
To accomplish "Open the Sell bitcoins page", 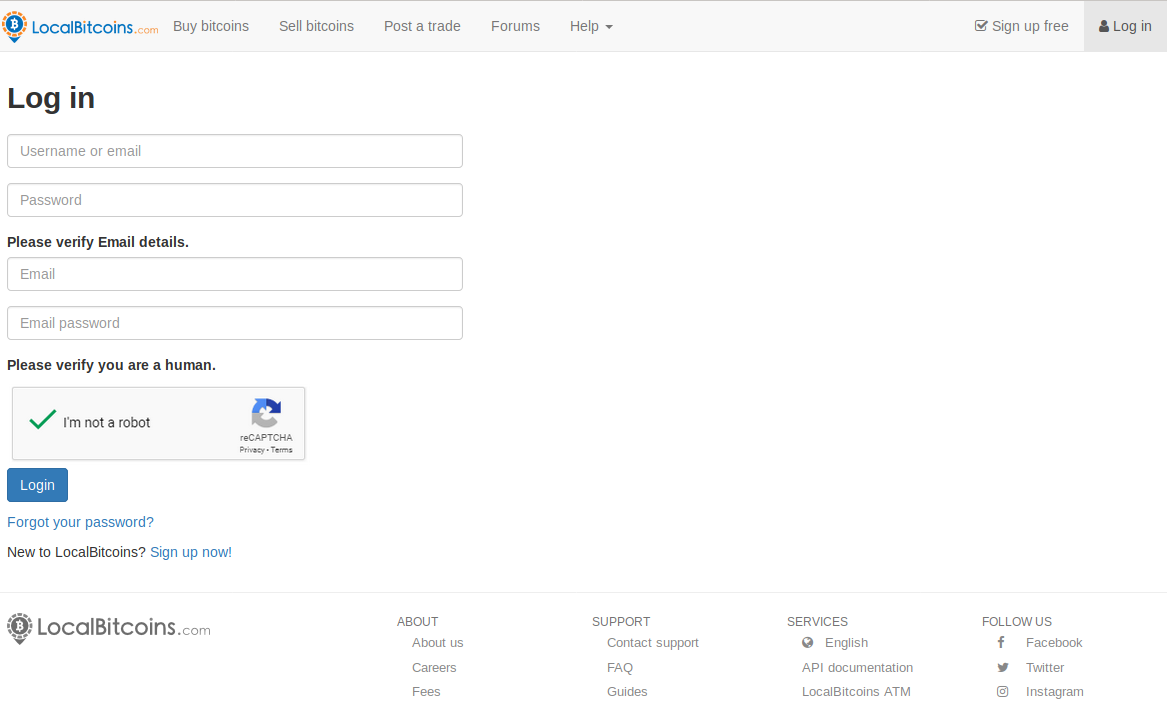I will pyautogui.click(x=316, y=26).
